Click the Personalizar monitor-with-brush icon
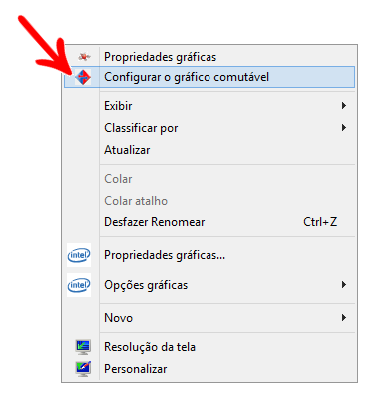This screenshot has height=395, width=367. (x=83, y=369)
